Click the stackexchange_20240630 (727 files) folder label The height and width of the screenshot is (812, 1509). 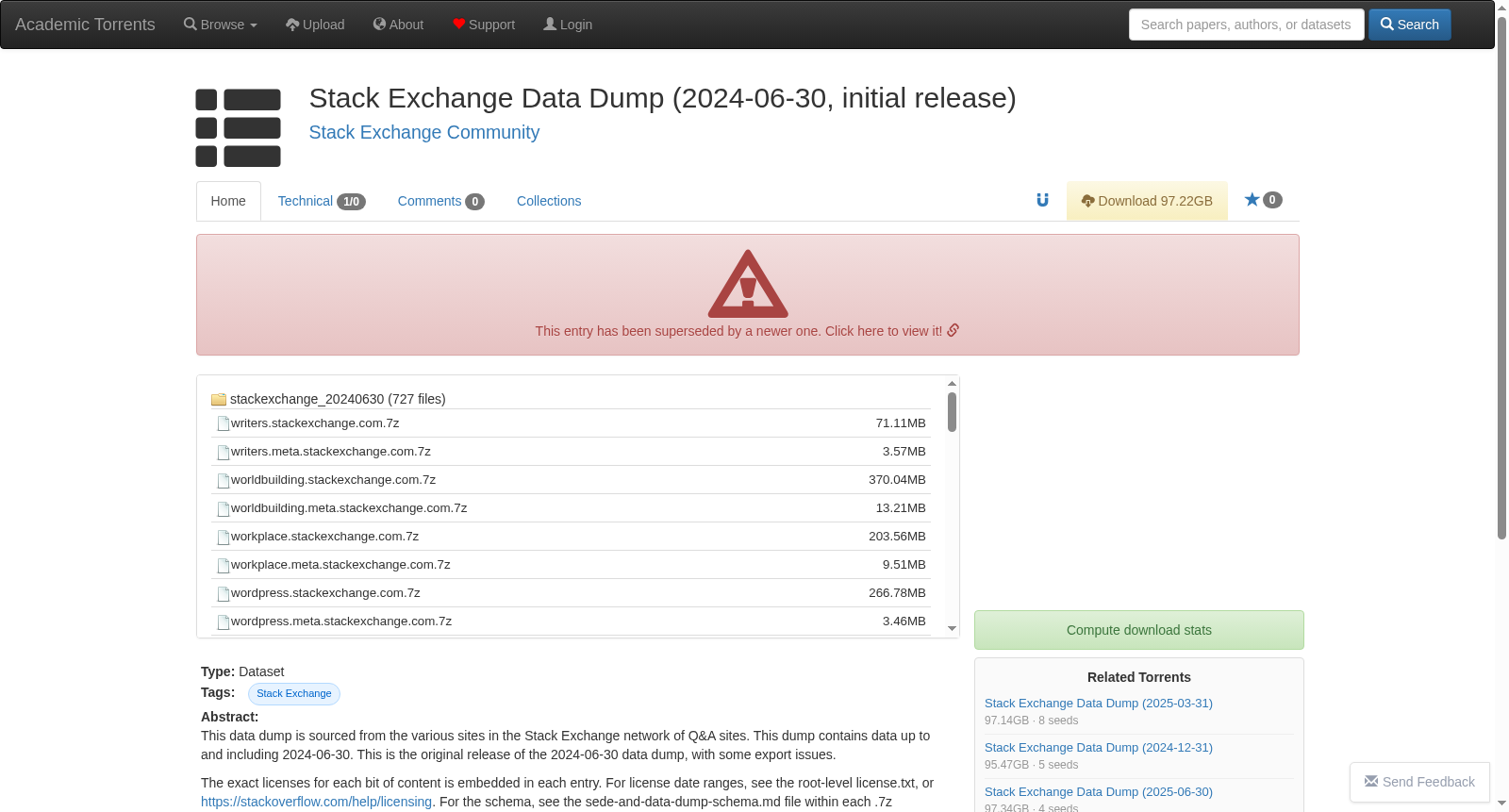point(338,399)
